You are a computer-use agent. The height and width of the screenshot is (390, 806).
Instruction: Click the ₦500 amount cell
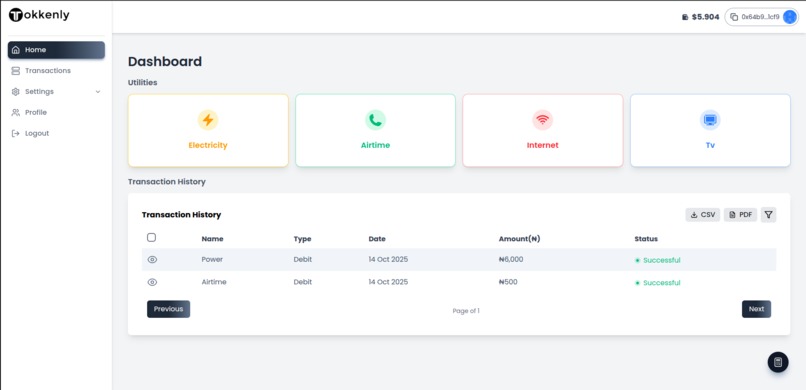point(508,282)
